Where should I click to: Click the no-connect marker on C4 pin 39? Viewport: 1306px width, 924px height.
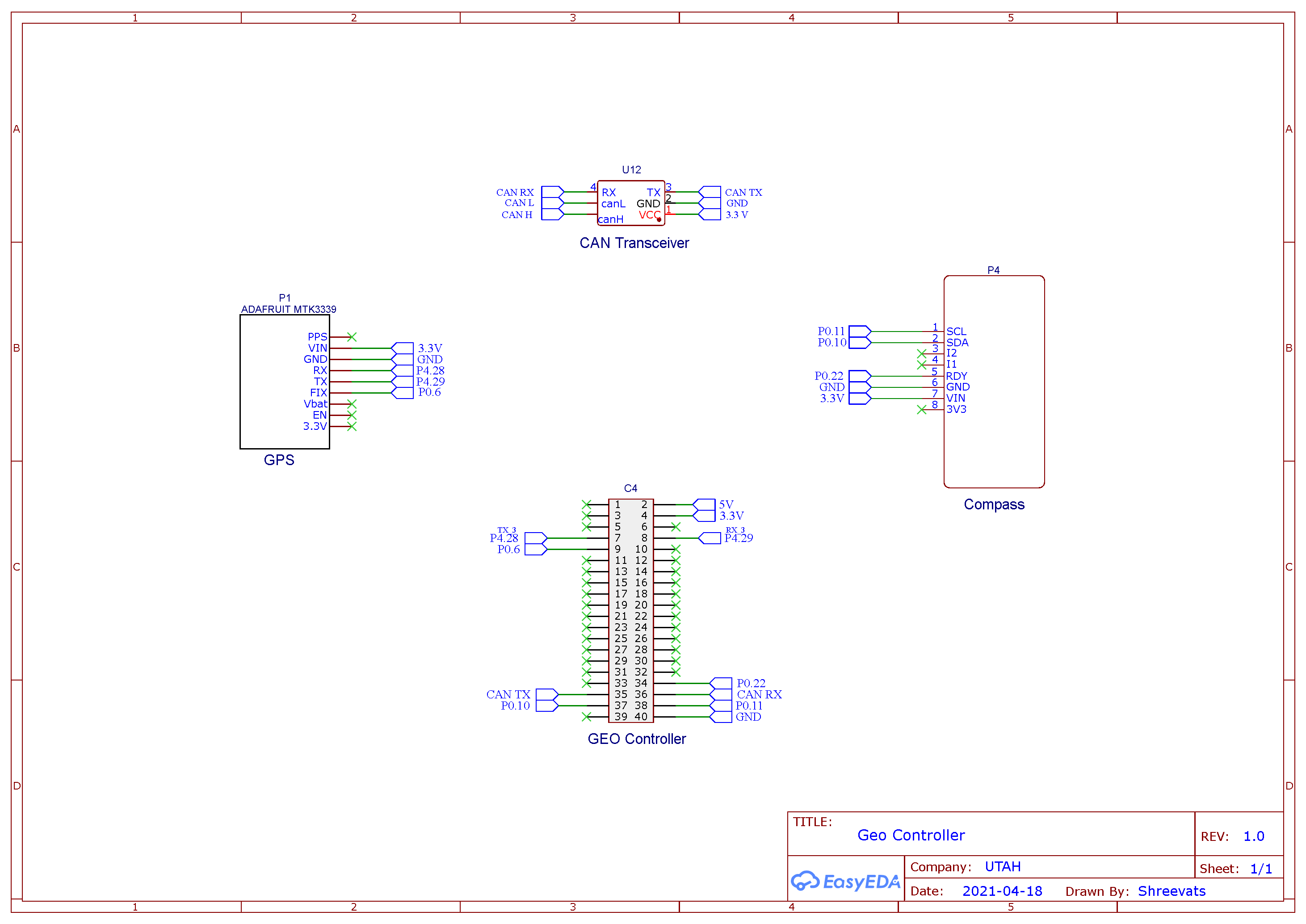pyautogui.click(x=587, y=717)
